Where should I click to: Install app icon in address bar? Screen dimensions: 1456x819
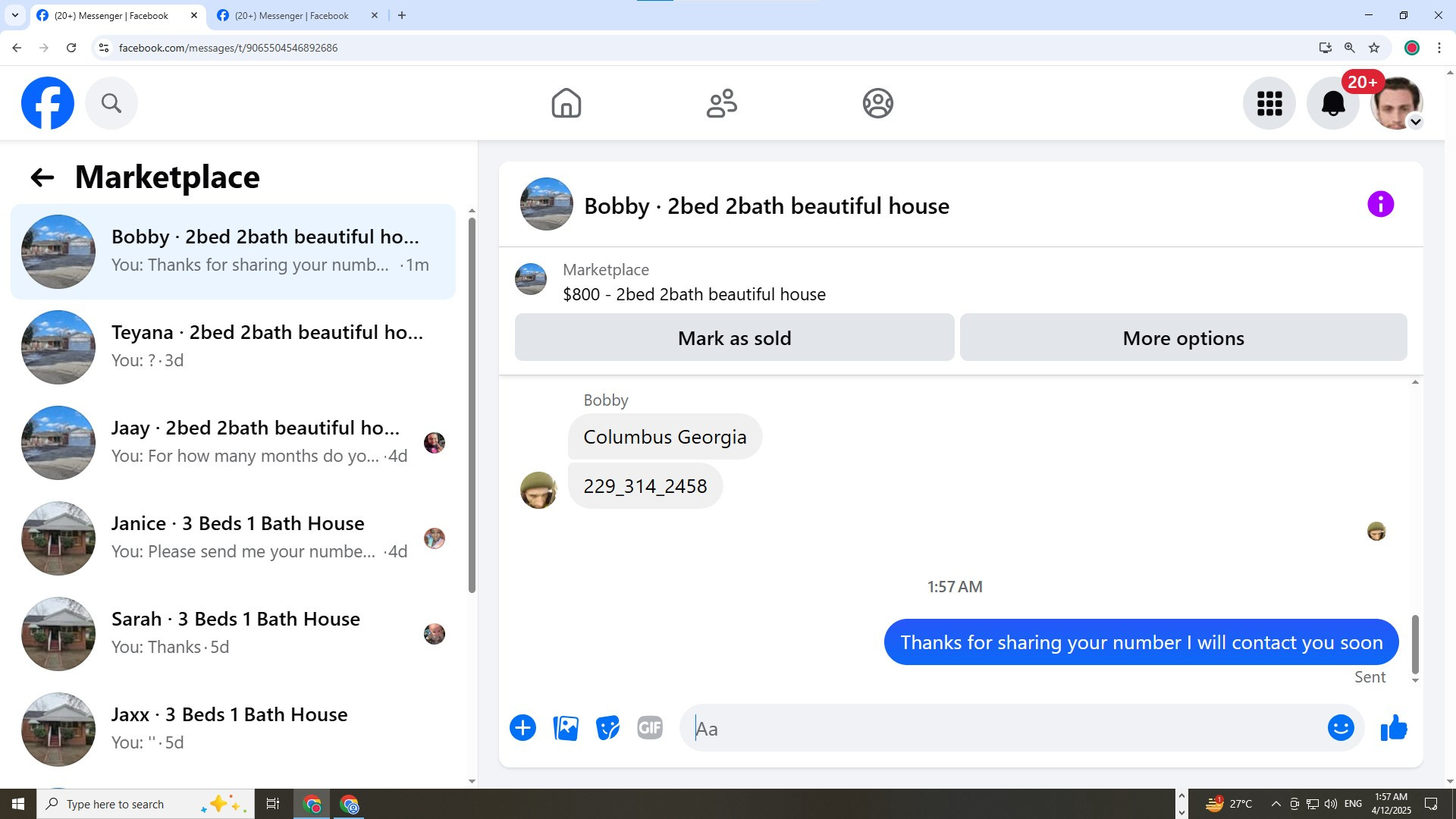[x=1325, y=48]
